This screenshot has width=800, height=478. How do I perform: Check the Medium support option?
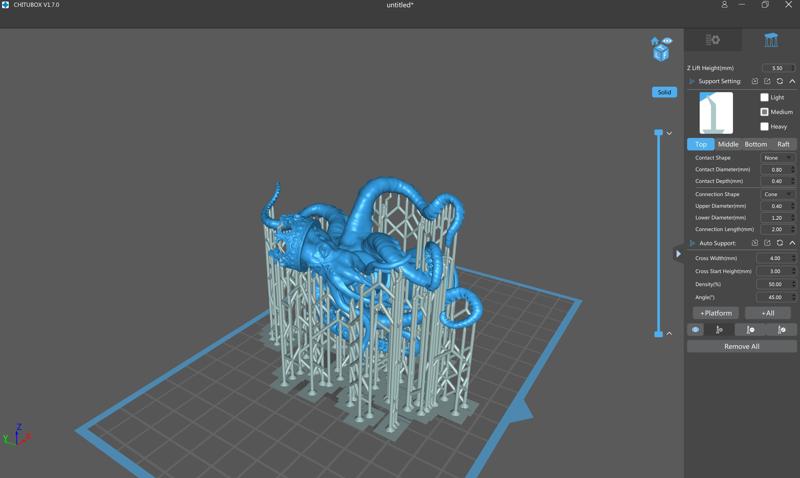click(764, 112)
